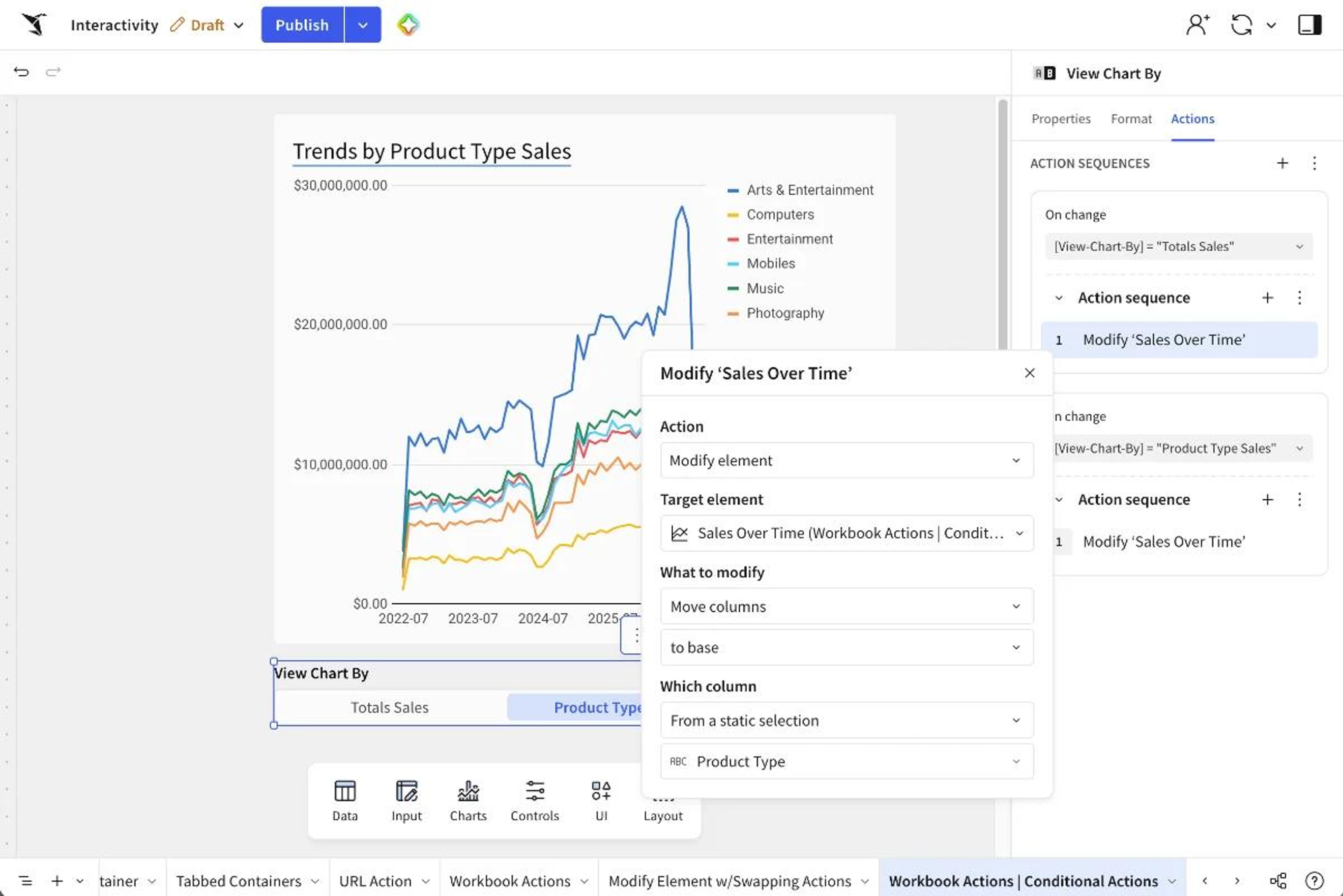
Task: Open condition dropdown for "Totals Sales"
Action: 1178,246
